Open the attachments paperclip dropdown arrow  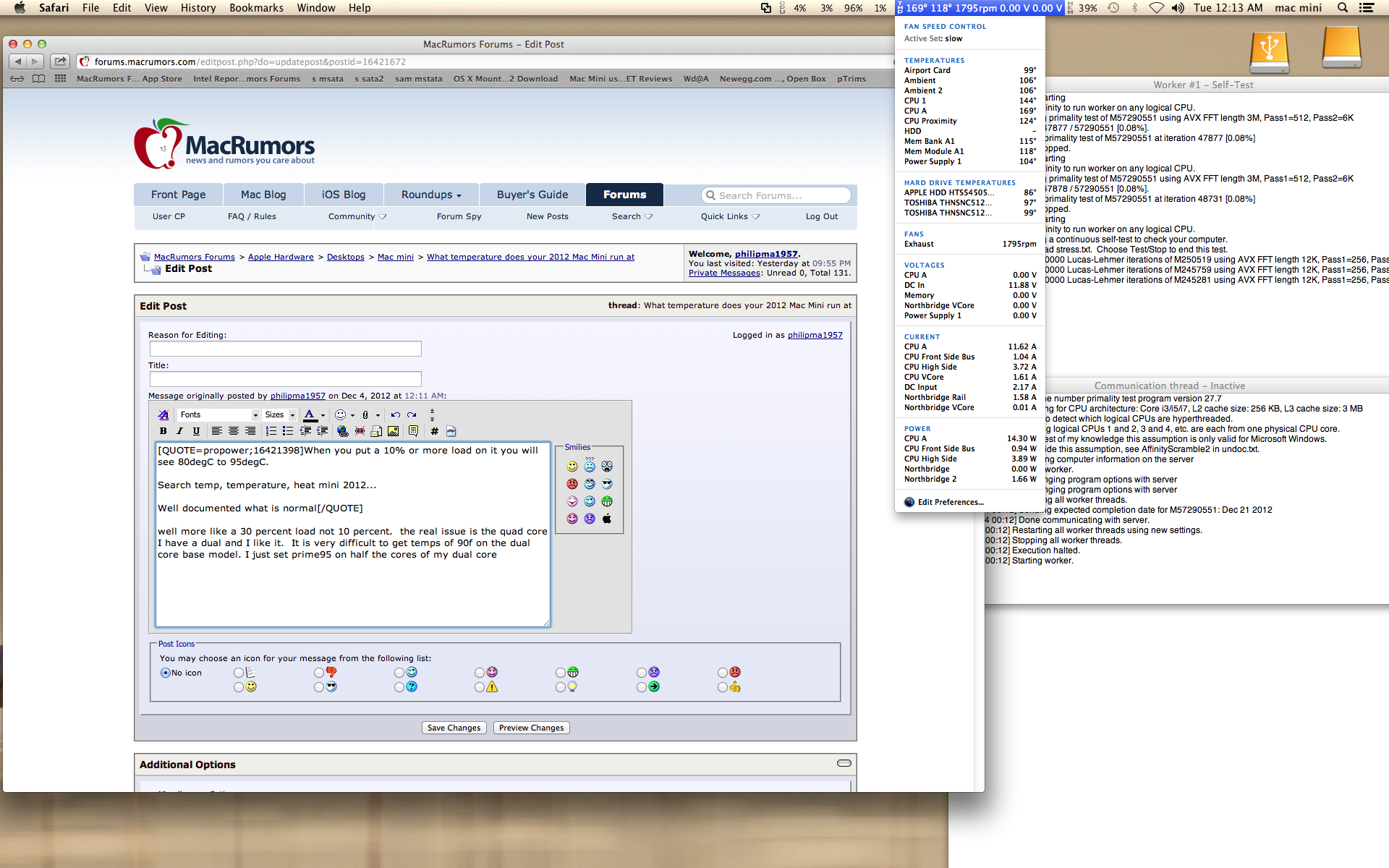point(378,415)
